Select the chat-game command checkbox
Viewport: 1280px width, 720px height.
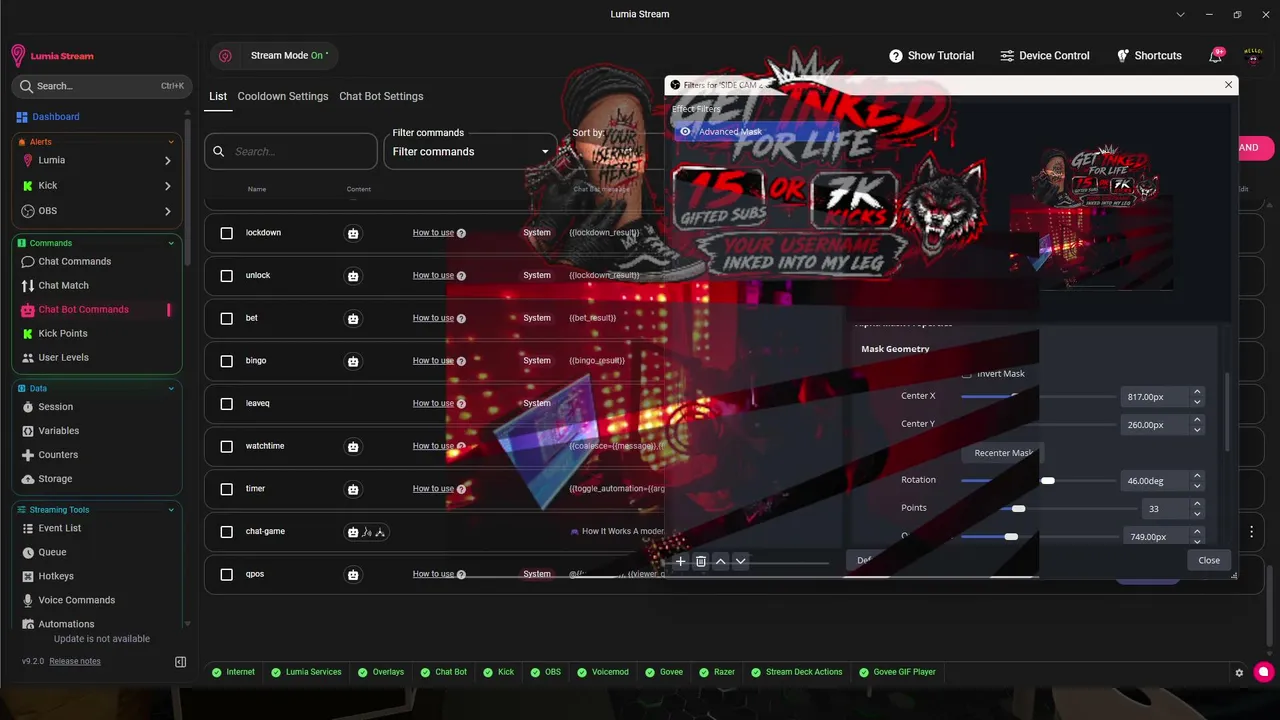pos(226,532)
